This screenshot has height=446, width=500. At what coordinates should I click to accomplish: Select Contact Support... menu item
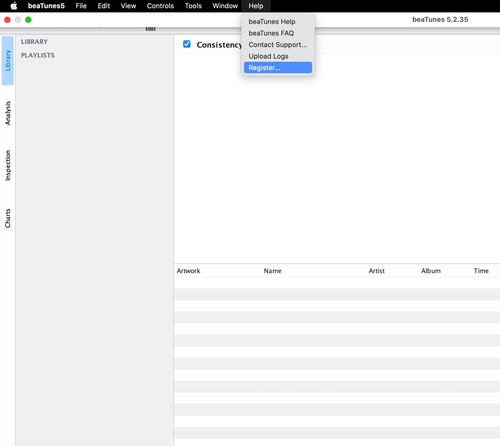pos(278,45)
